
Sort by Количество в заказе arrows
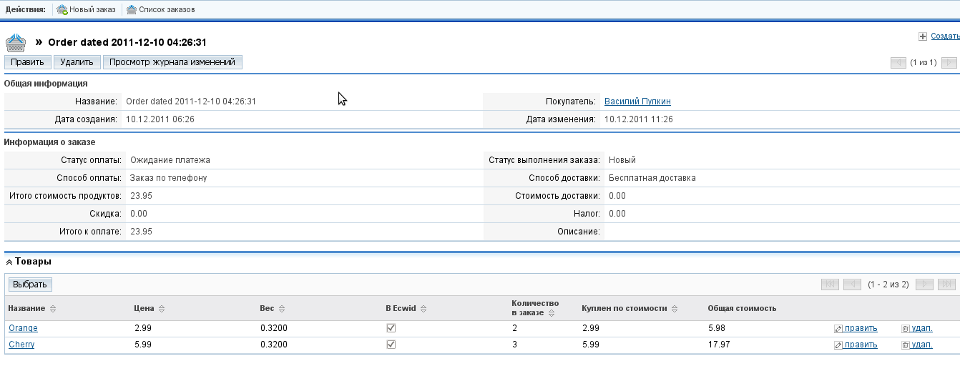[552, 313]
